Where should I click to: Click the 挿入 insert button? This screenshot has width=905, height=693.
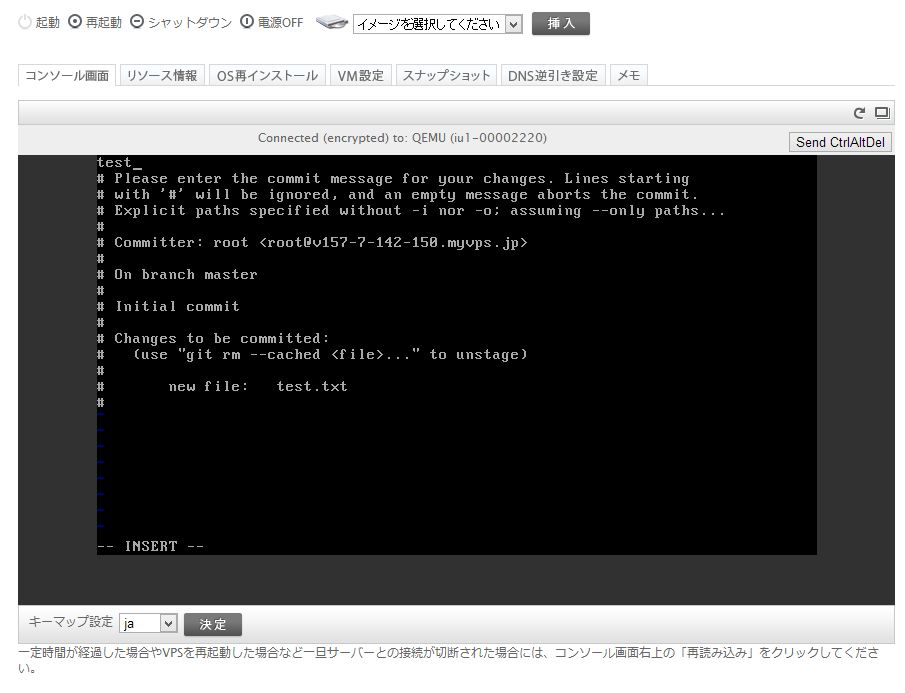pos(560,24)
